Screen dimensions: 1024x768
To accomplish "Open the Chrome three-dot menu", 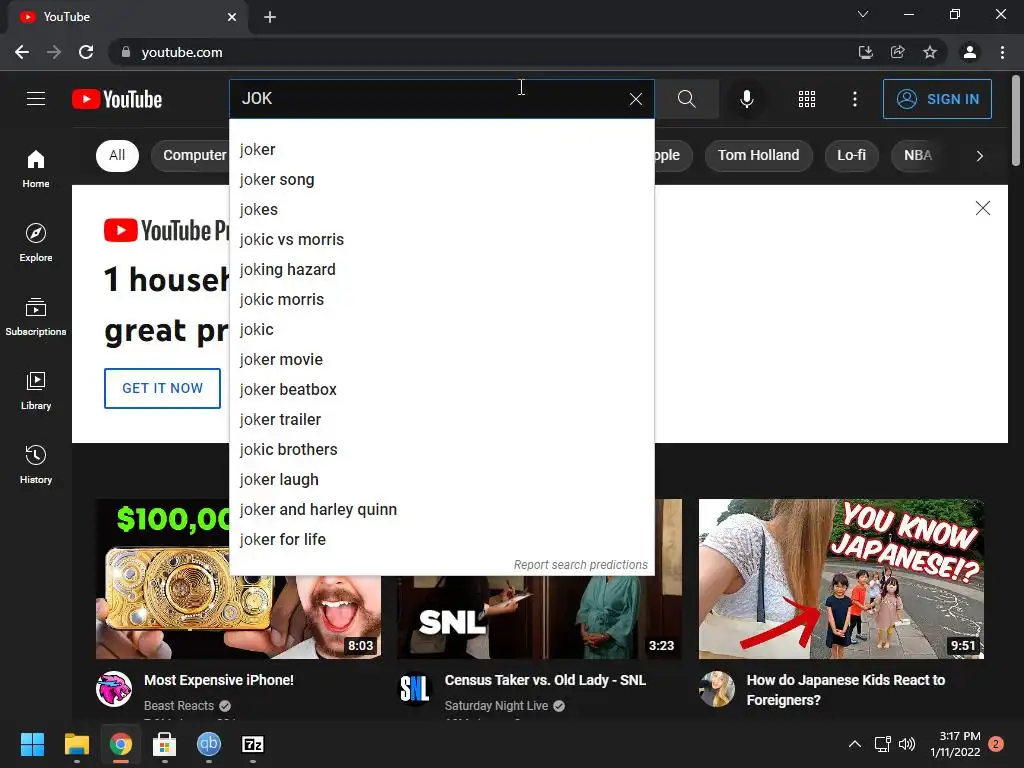I will pos(1002,52).
